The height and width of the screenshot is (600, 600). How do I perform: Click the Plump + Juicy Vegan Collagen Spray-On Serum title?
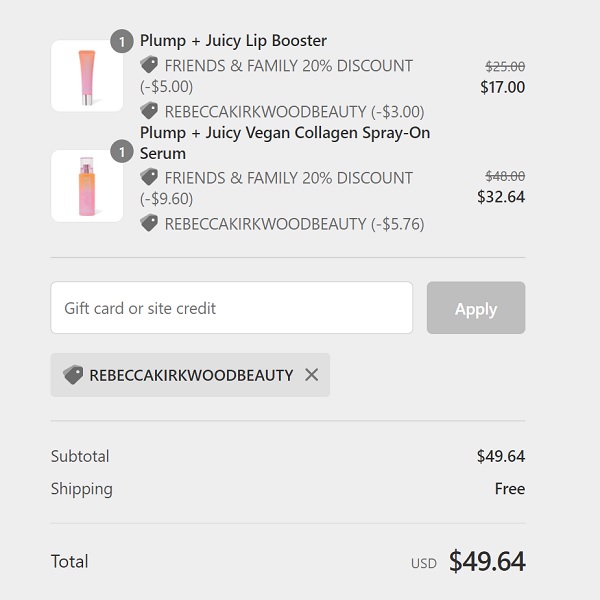[285, 143]
